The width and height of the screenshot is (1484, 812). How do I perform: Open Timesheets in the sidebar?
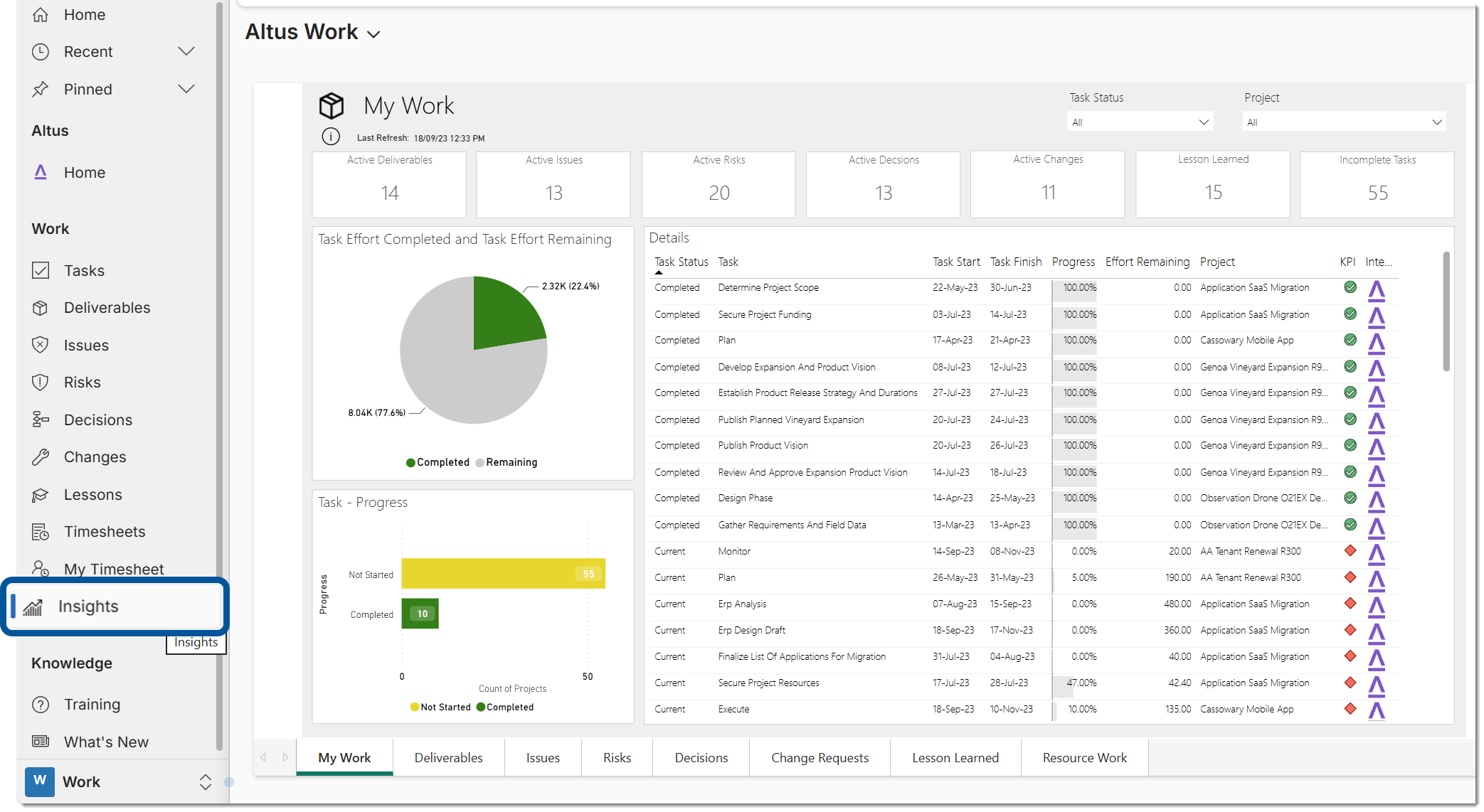(x=104, y=532)
